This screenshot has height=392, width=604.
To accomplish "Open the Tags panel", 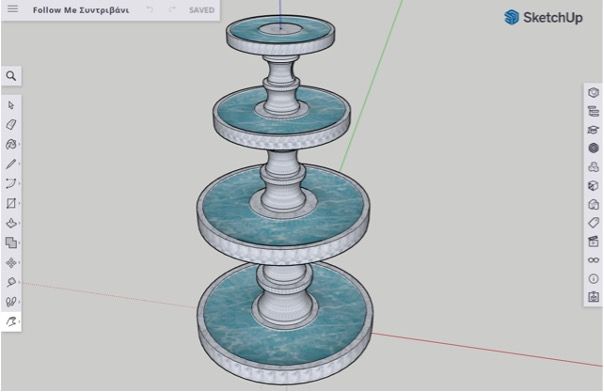I will 594,223.
